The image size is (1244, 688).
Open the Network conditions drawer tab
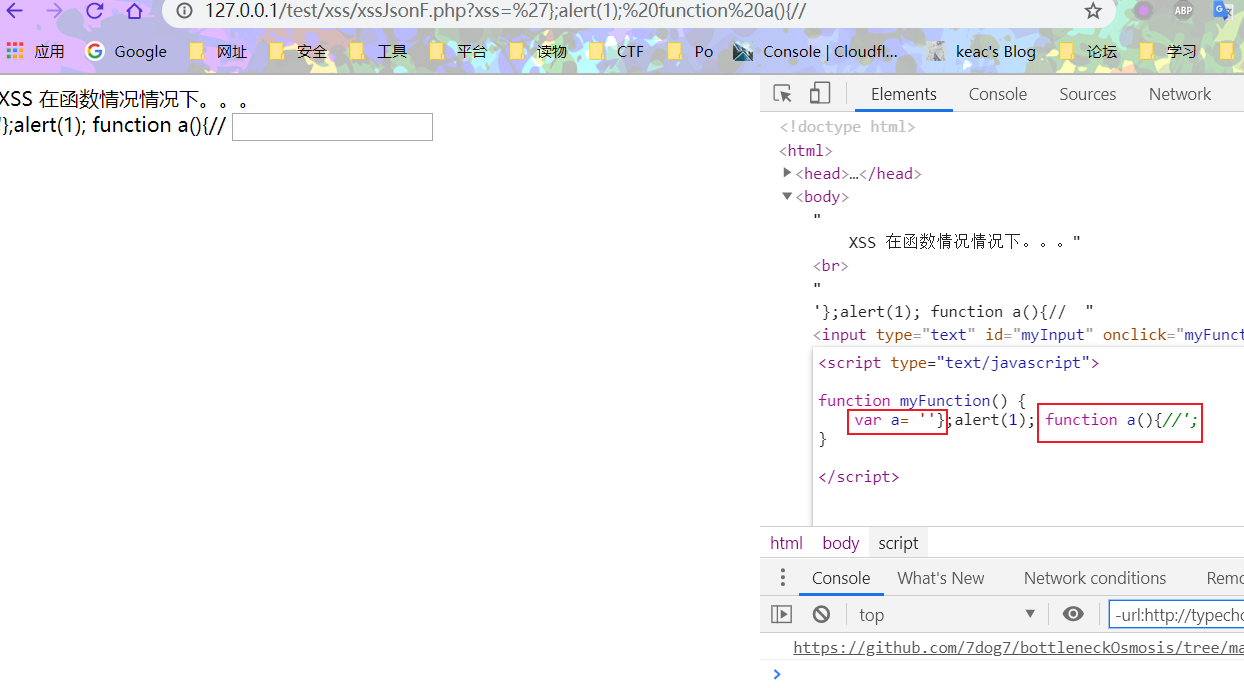click(x=1095, y=578)
